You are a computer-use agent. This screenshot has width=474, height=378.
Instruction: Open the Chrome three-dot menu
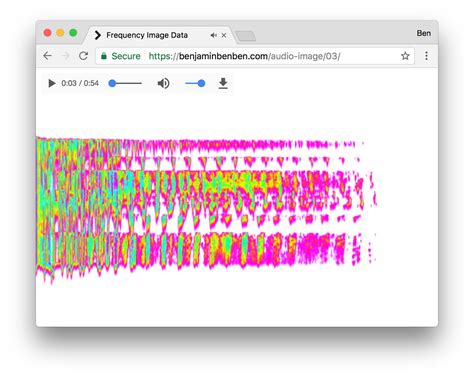point(426,56)
